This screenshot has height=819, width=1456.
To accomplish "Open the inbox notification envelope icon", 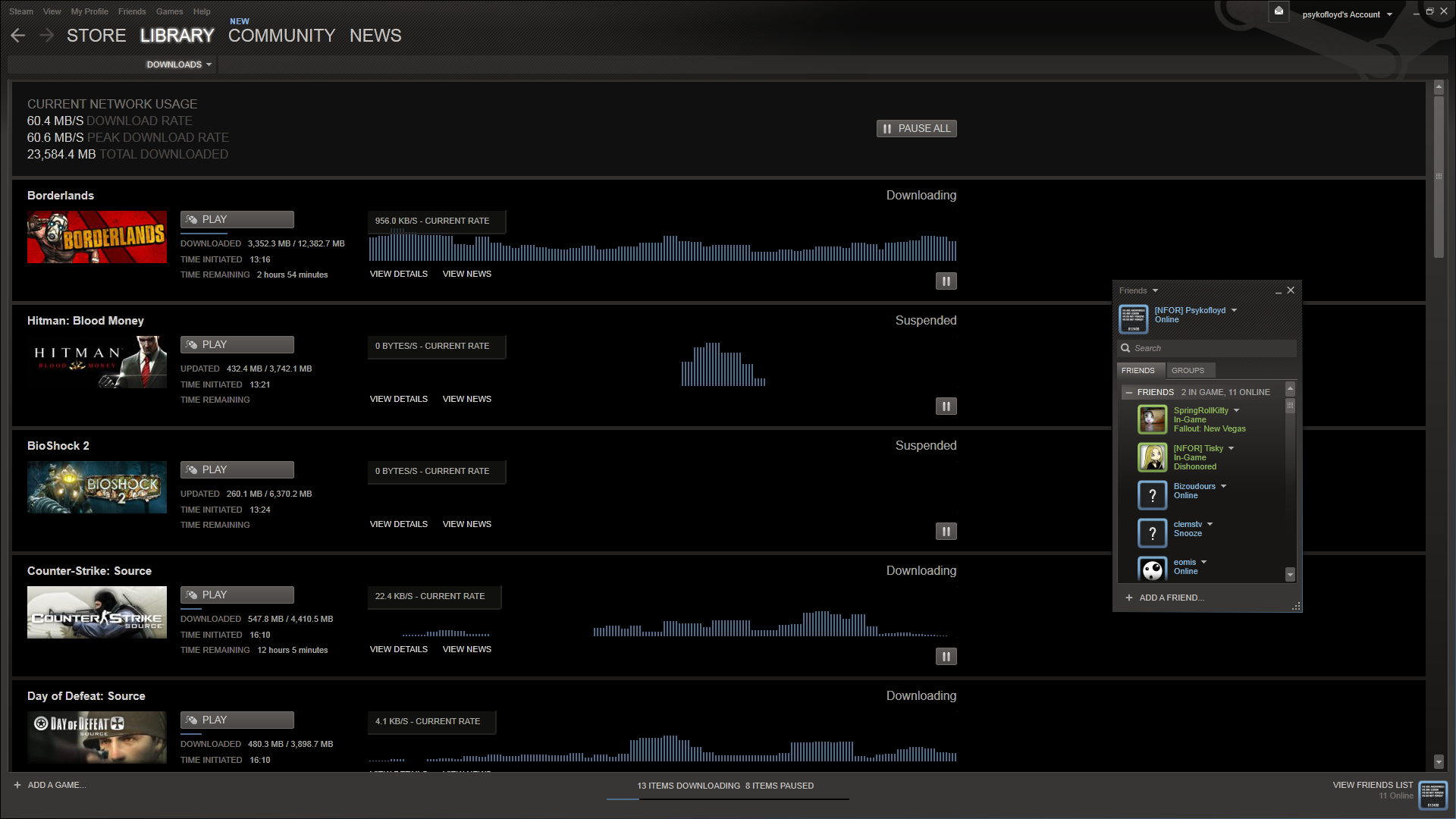I will pyautogui.click(x=1279, y=11).
